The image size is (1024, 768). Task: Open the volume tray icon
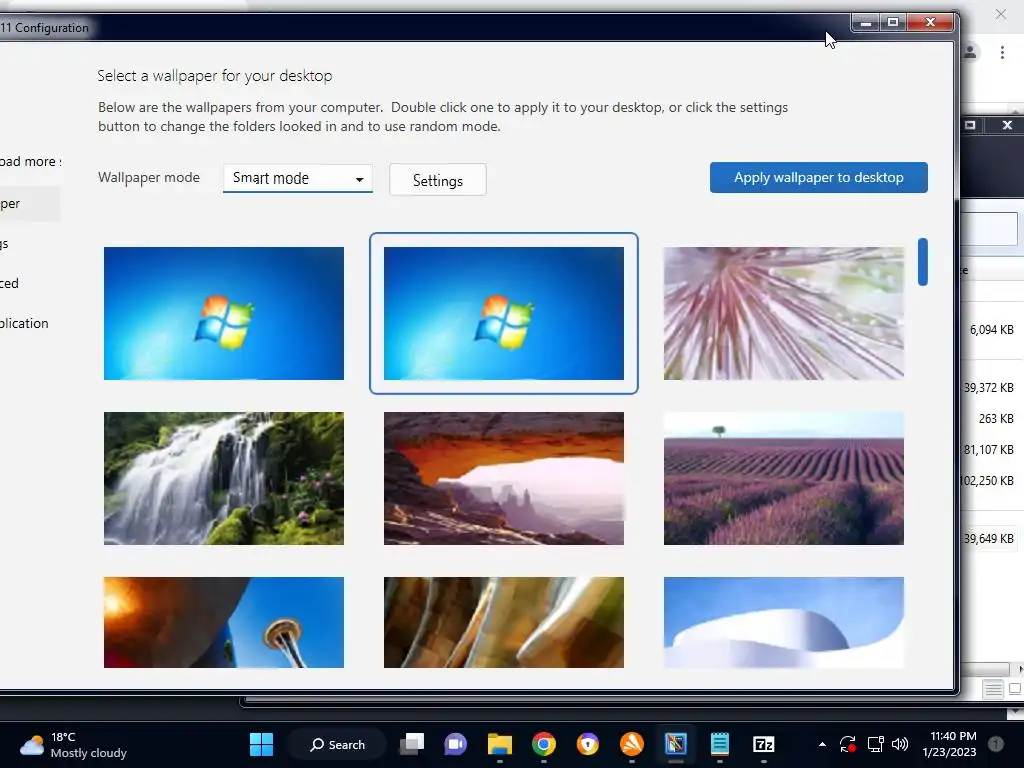(900, 744)
